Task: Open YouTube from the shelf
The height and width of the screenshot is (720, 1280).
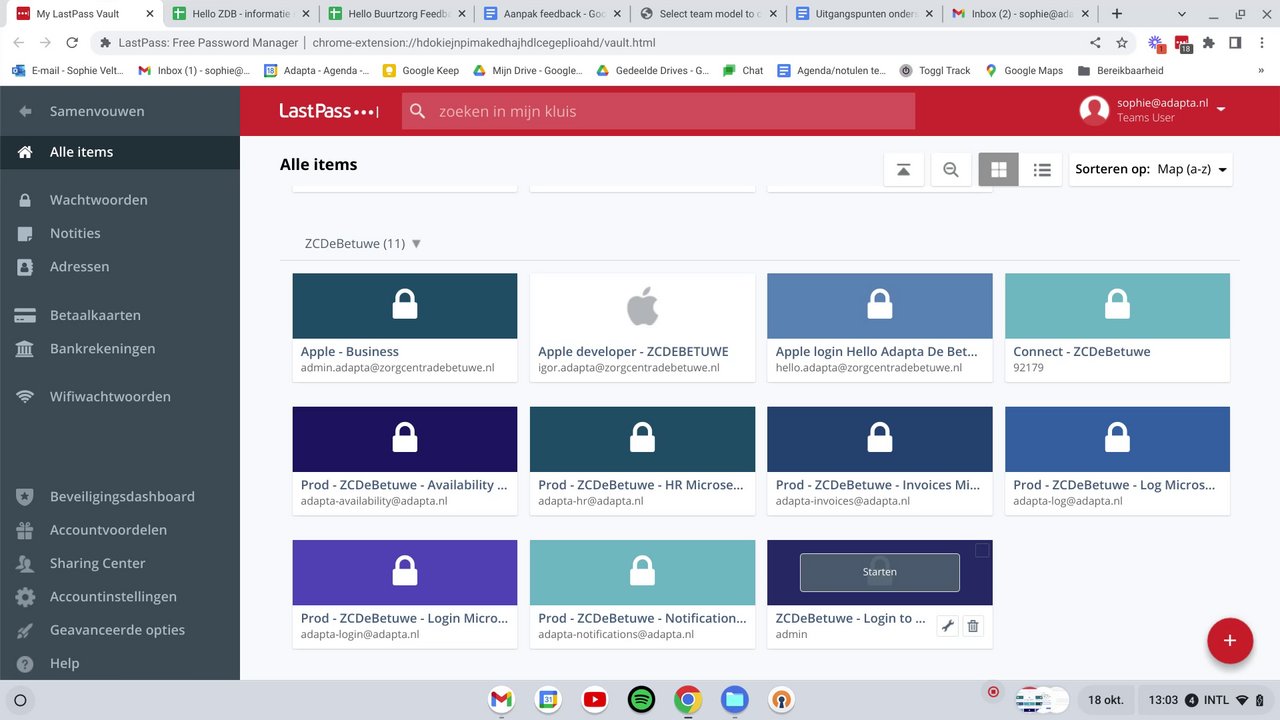Action: (594, 700)
